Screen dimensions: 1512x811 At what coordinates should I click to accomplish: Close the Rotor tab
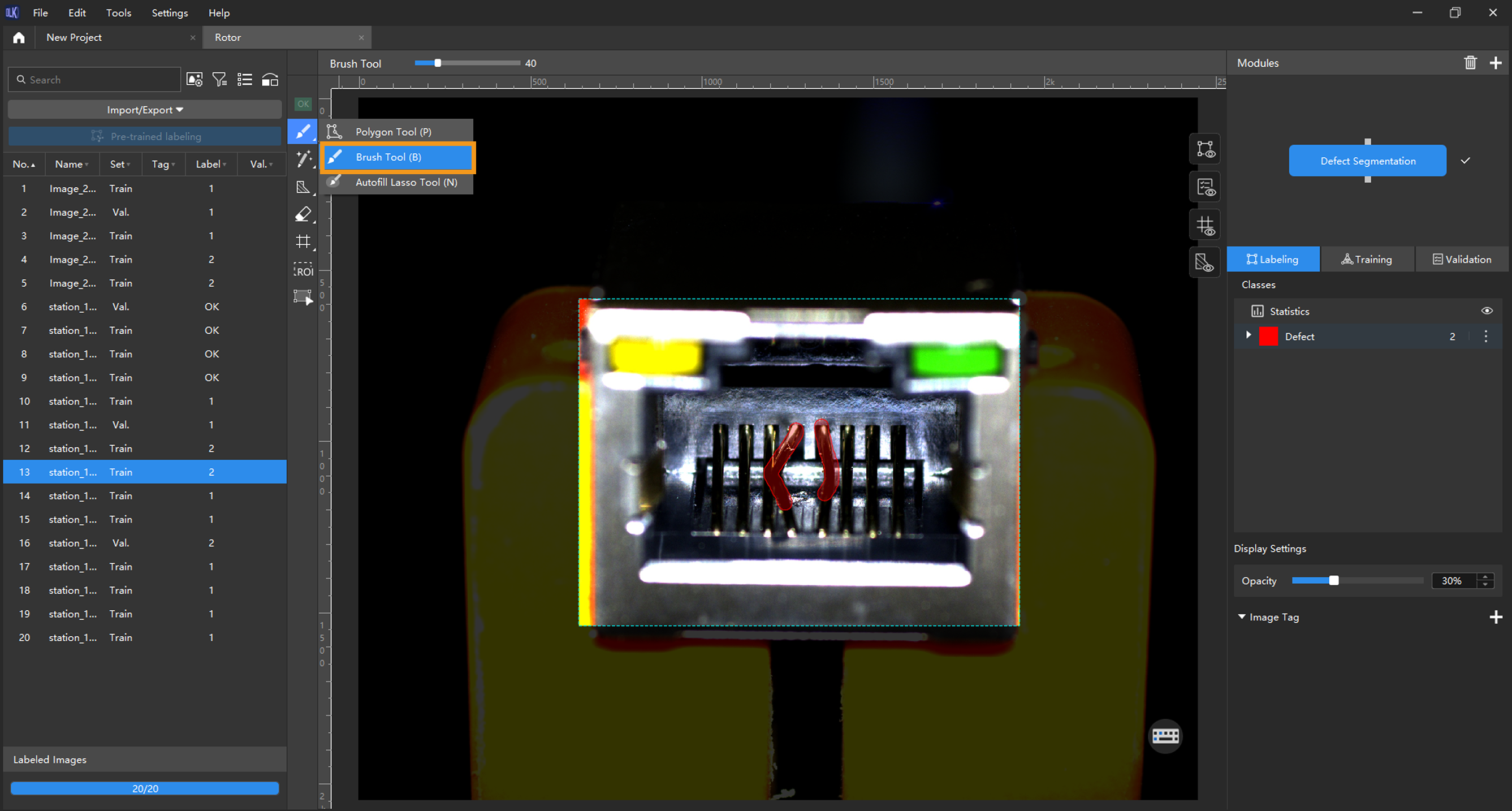361,37
